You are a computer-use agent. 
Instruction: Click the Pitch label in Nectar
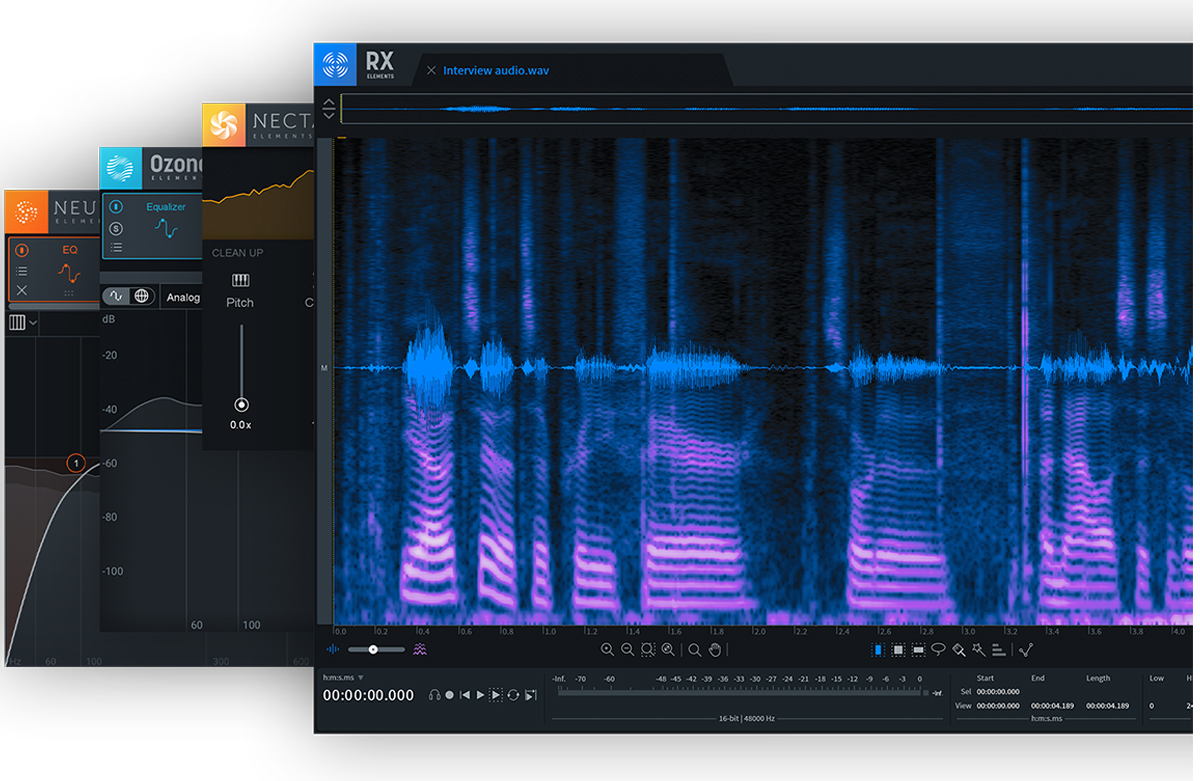coord(240,303)
